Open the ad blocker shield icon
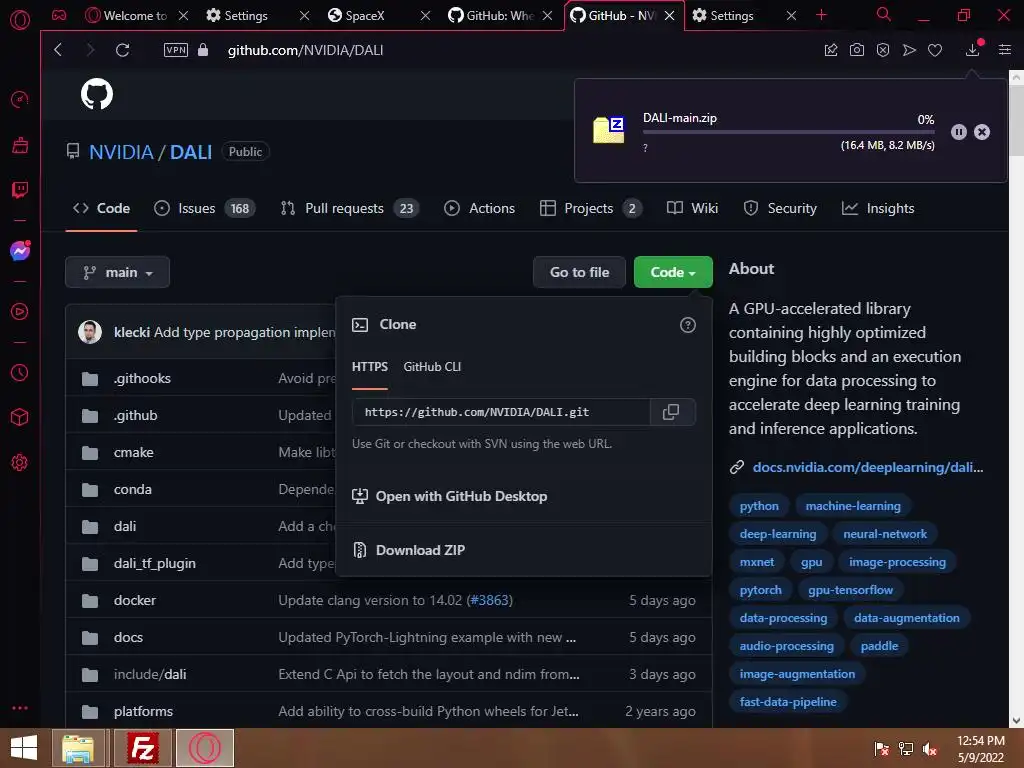Image resolution: width=1024 pixels, height=768 pixels. click(882, 50)
